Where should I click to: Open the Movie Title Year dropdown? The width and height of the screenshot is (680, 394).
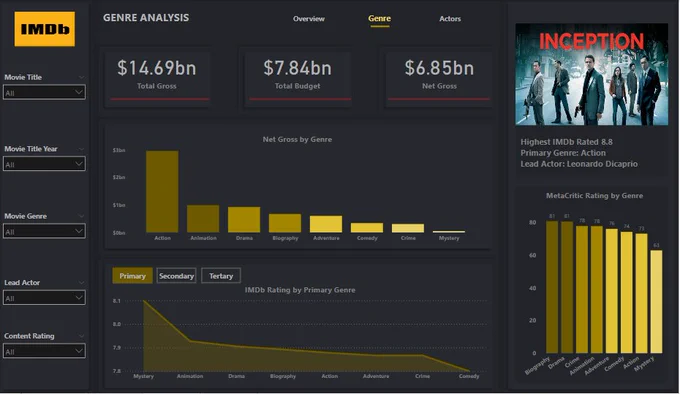(x=44, y=164)
